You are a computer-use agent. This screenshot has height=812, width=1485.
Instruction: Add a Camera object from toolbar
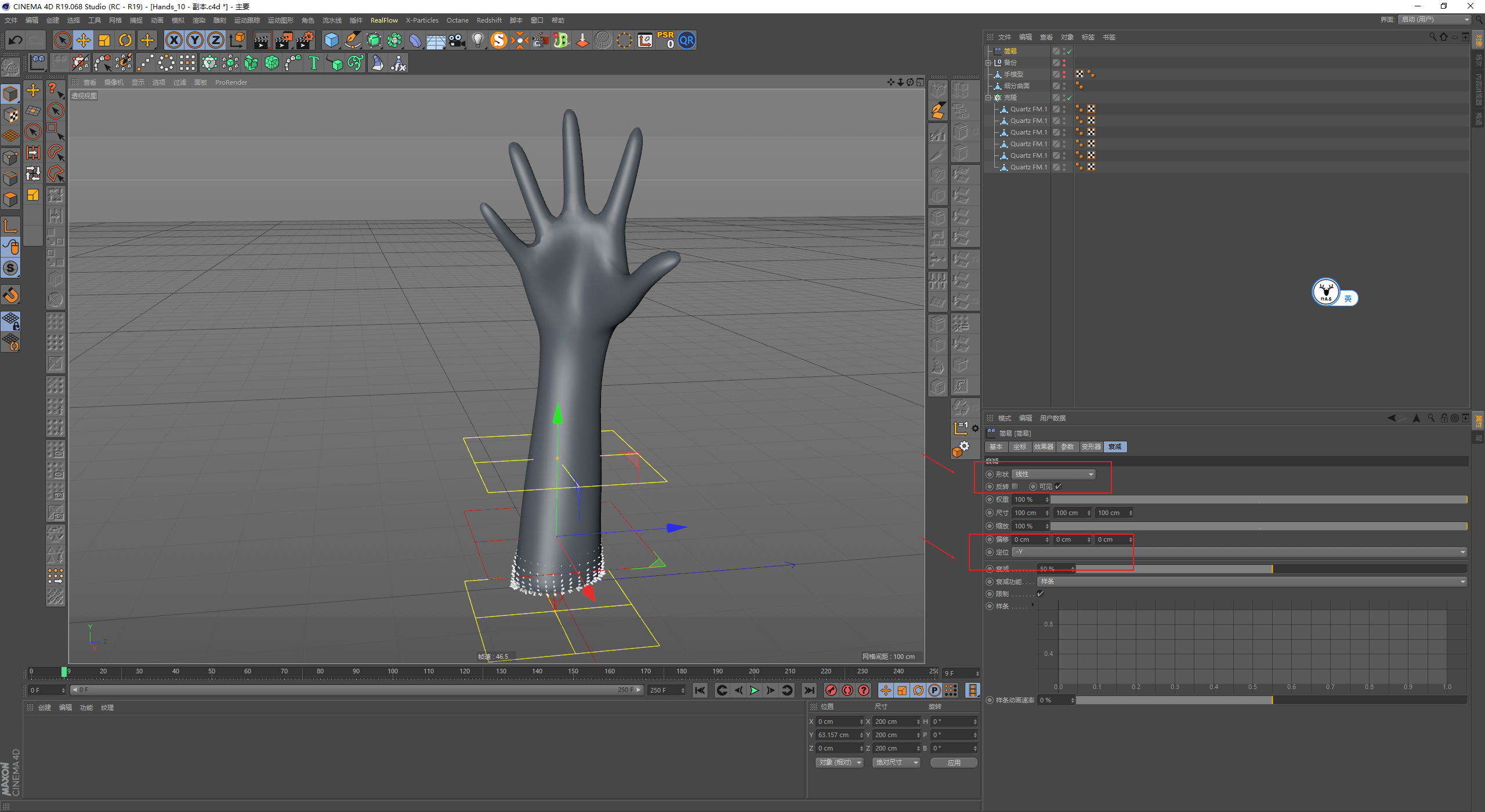[457, 40]
